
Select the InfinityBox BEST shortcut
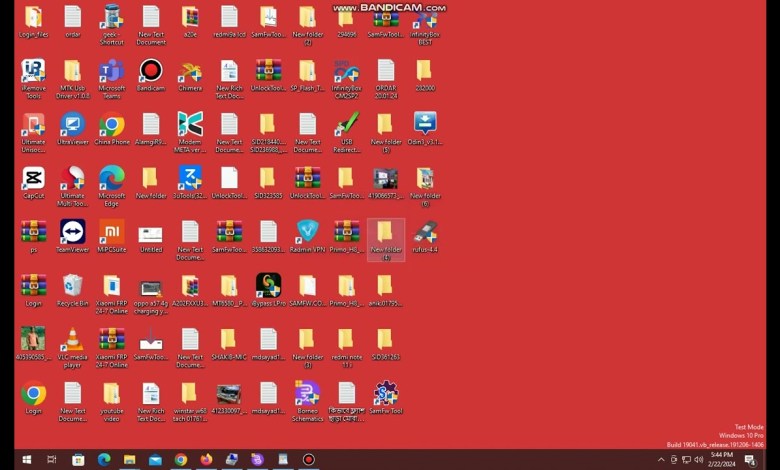click(425, 25)
